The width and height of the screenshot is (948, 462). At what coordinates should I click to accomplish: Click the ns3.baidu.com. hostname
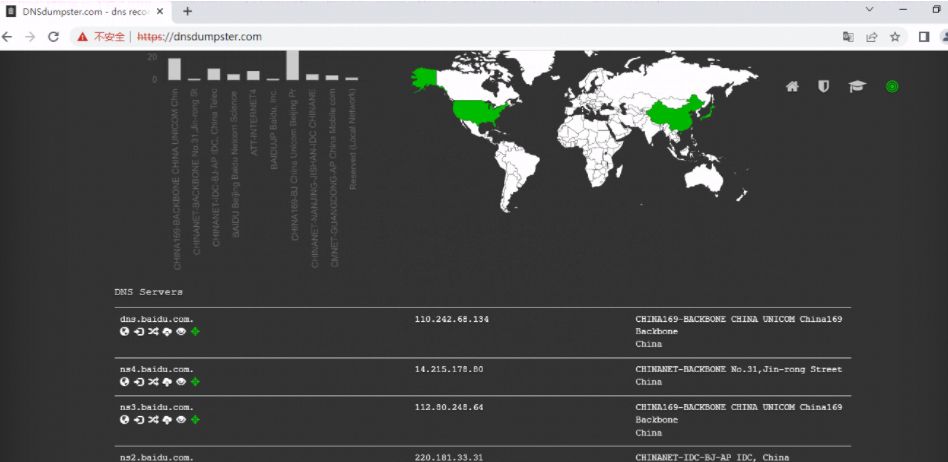point(157,407)
